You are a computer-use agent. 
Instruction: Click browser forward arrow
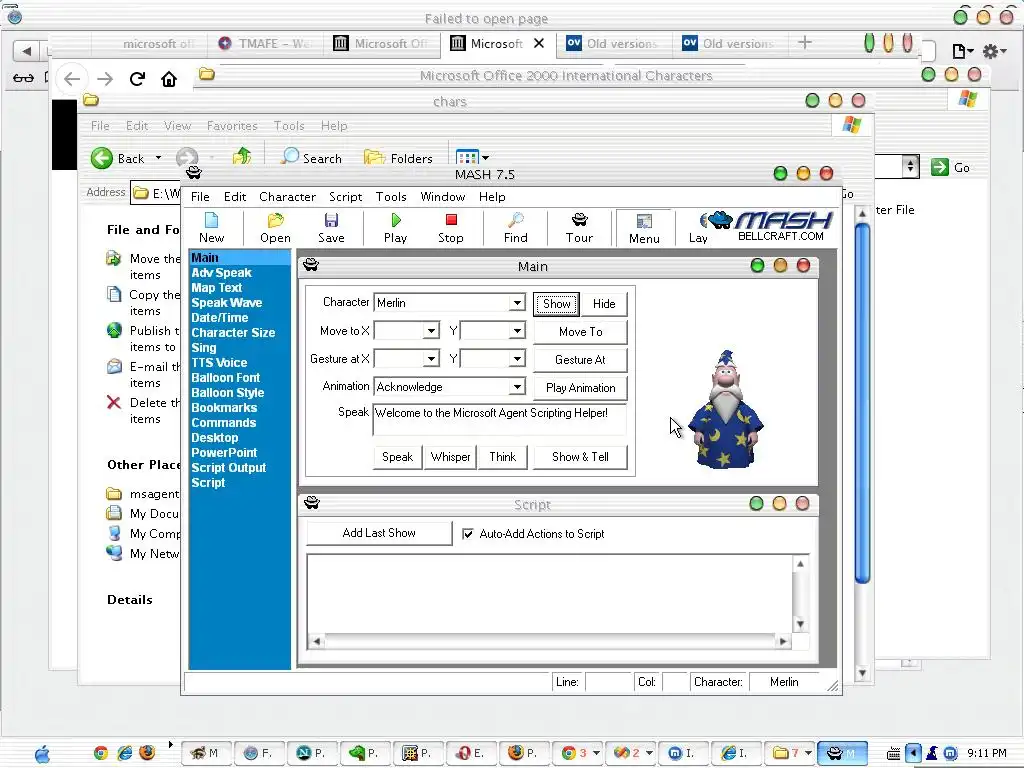click(x=104, y=79)
